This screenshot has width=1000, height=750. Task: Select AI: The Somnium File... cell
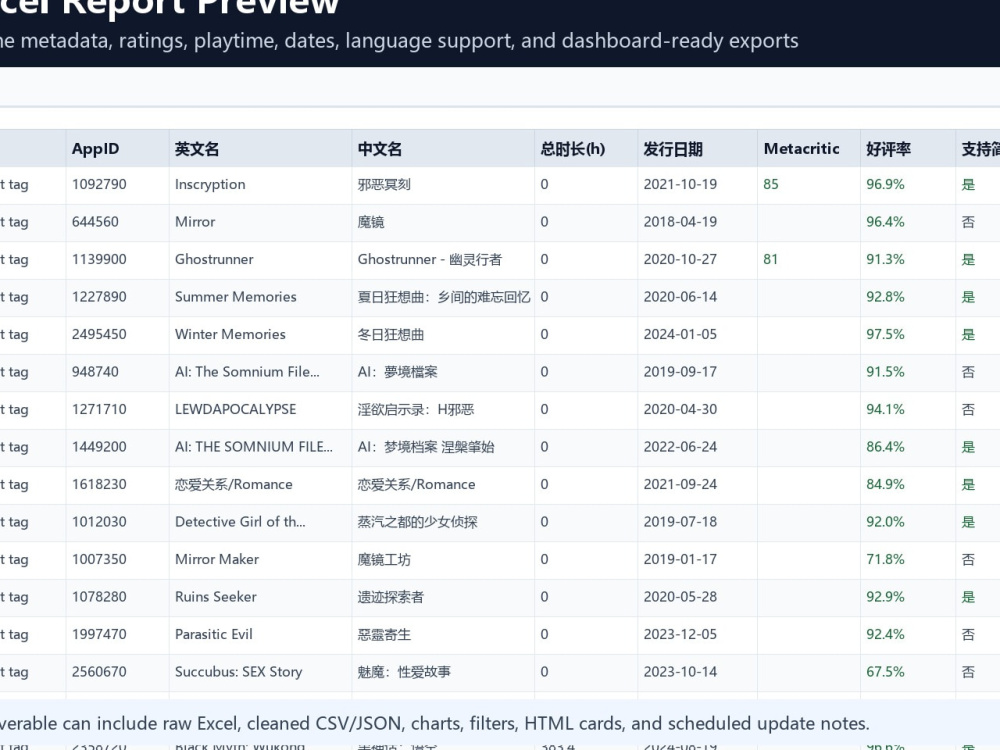tap(260, 372)
